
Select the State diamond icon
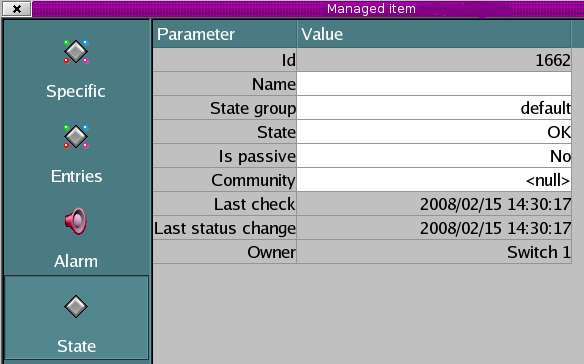point(76,307)
